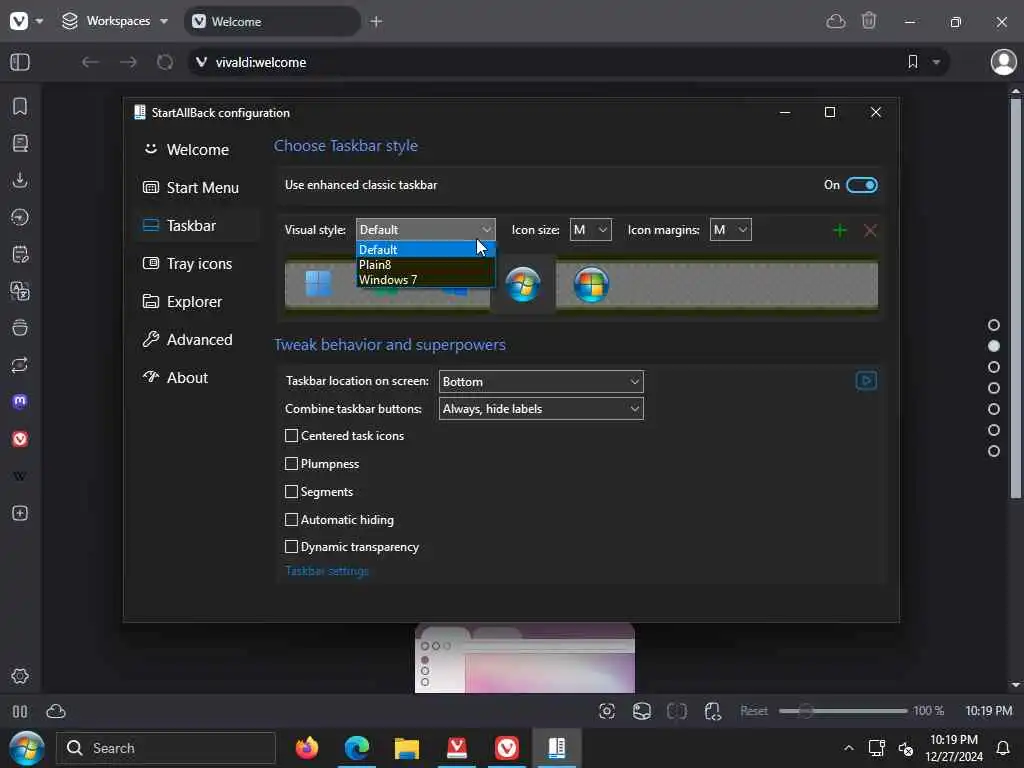Screen dimensions: 1024x768
Task: Open the History panel in sidebar
Action: pos(20,217)
